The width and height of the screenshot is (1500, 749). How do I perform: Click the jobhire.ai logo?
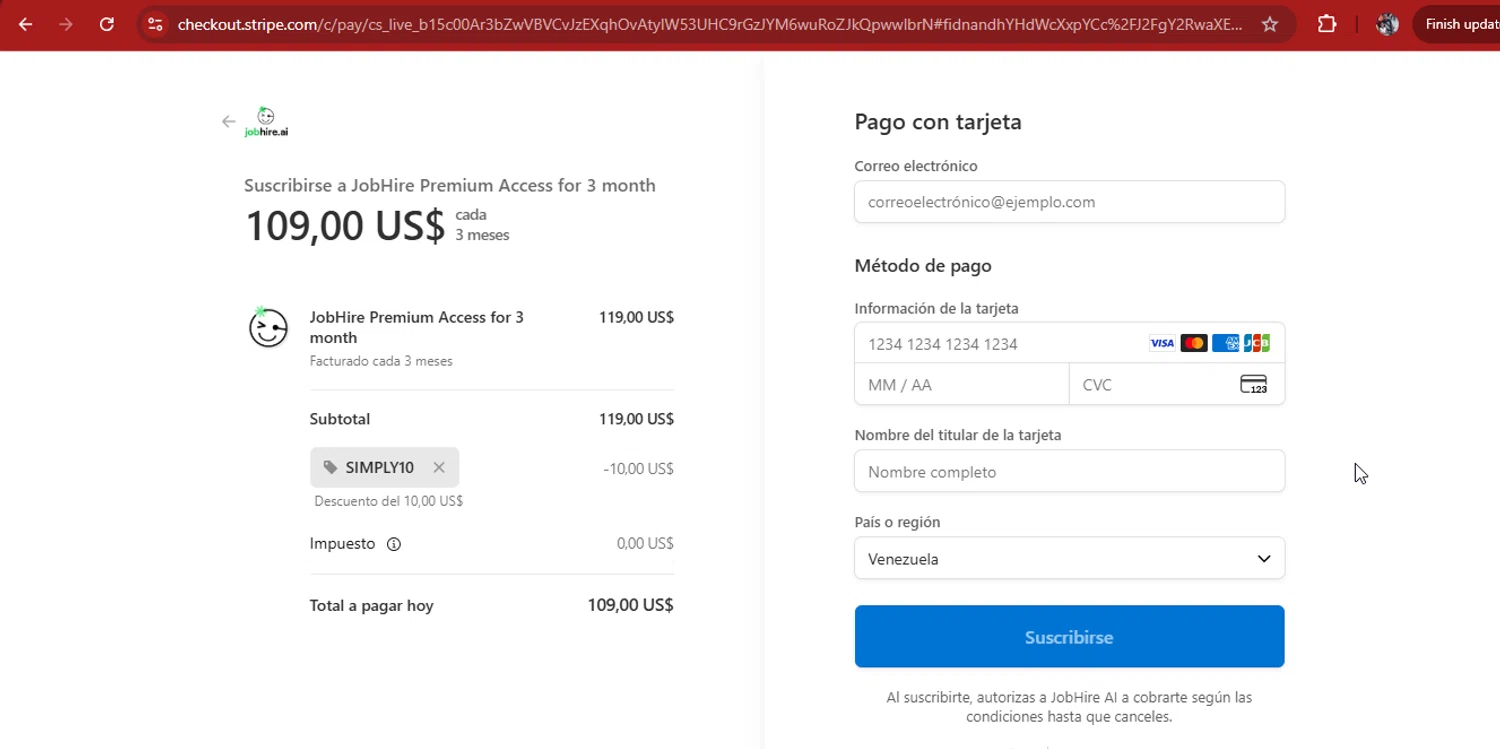(266, 122)
